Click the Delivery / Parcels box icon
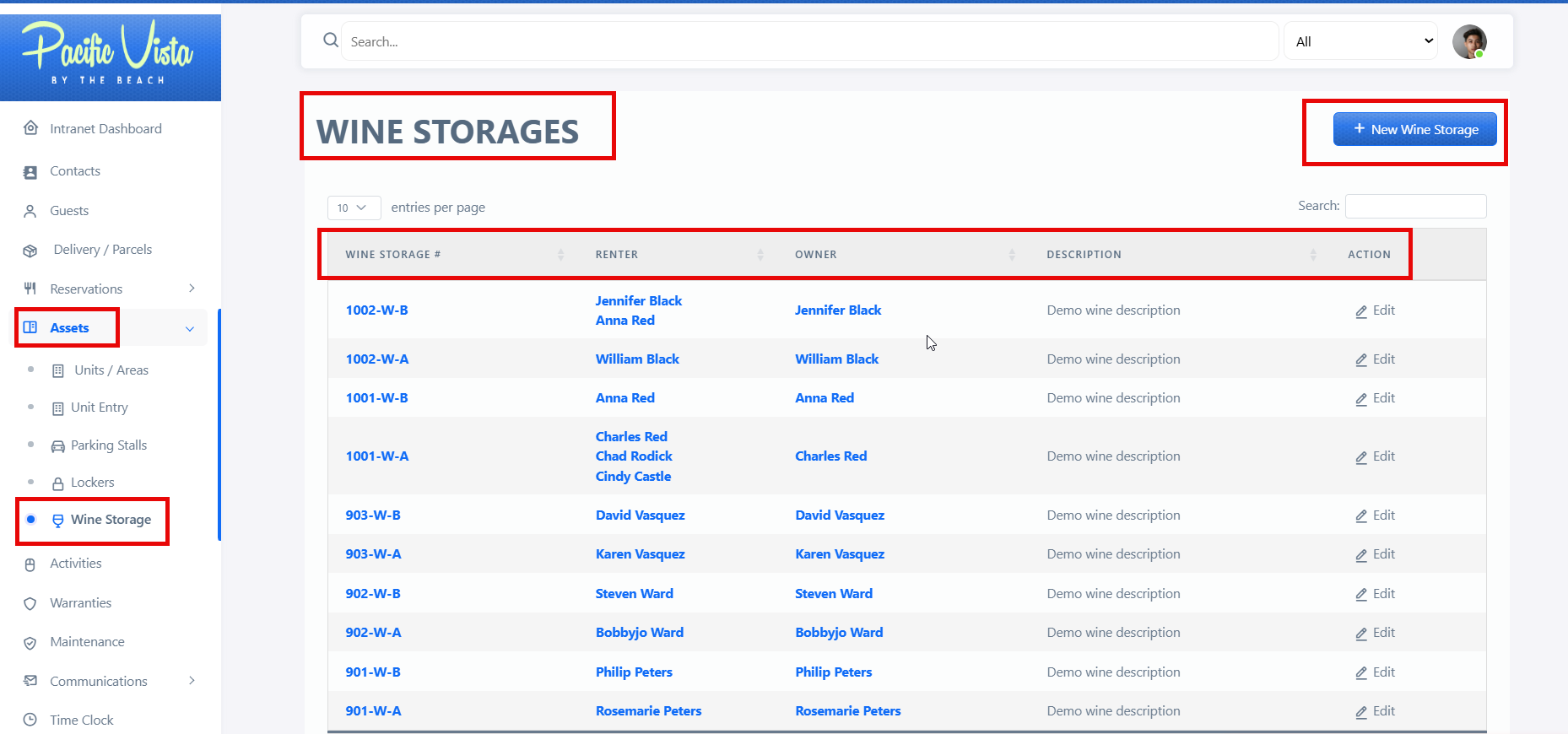Screen dimensions: 1568x734 [30, 251]
